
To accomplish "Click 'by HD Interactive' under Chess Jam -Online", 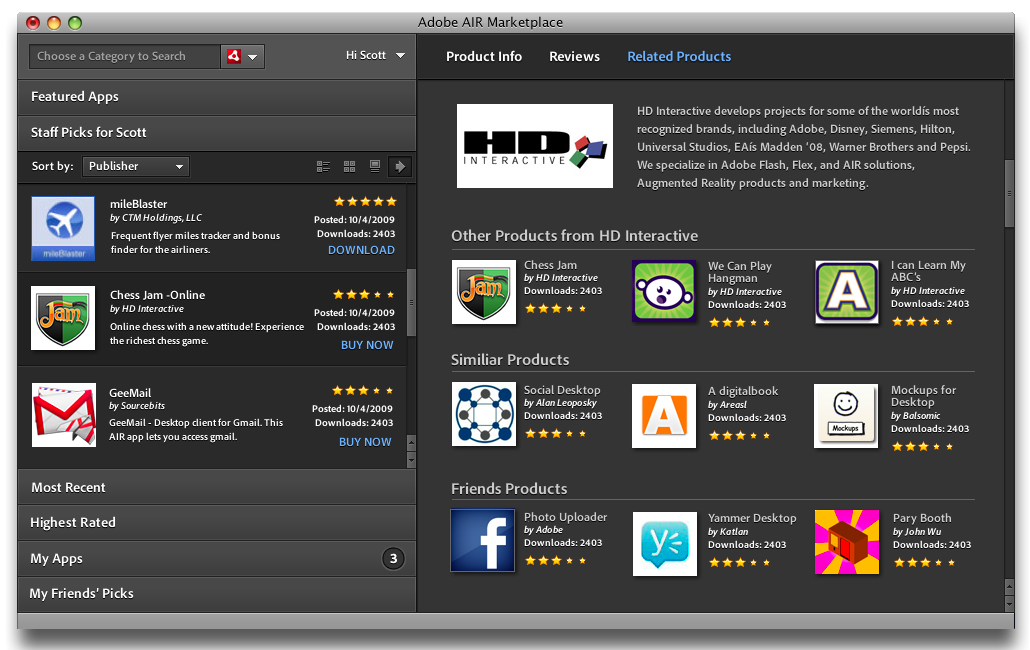I will tap(146, 309).
